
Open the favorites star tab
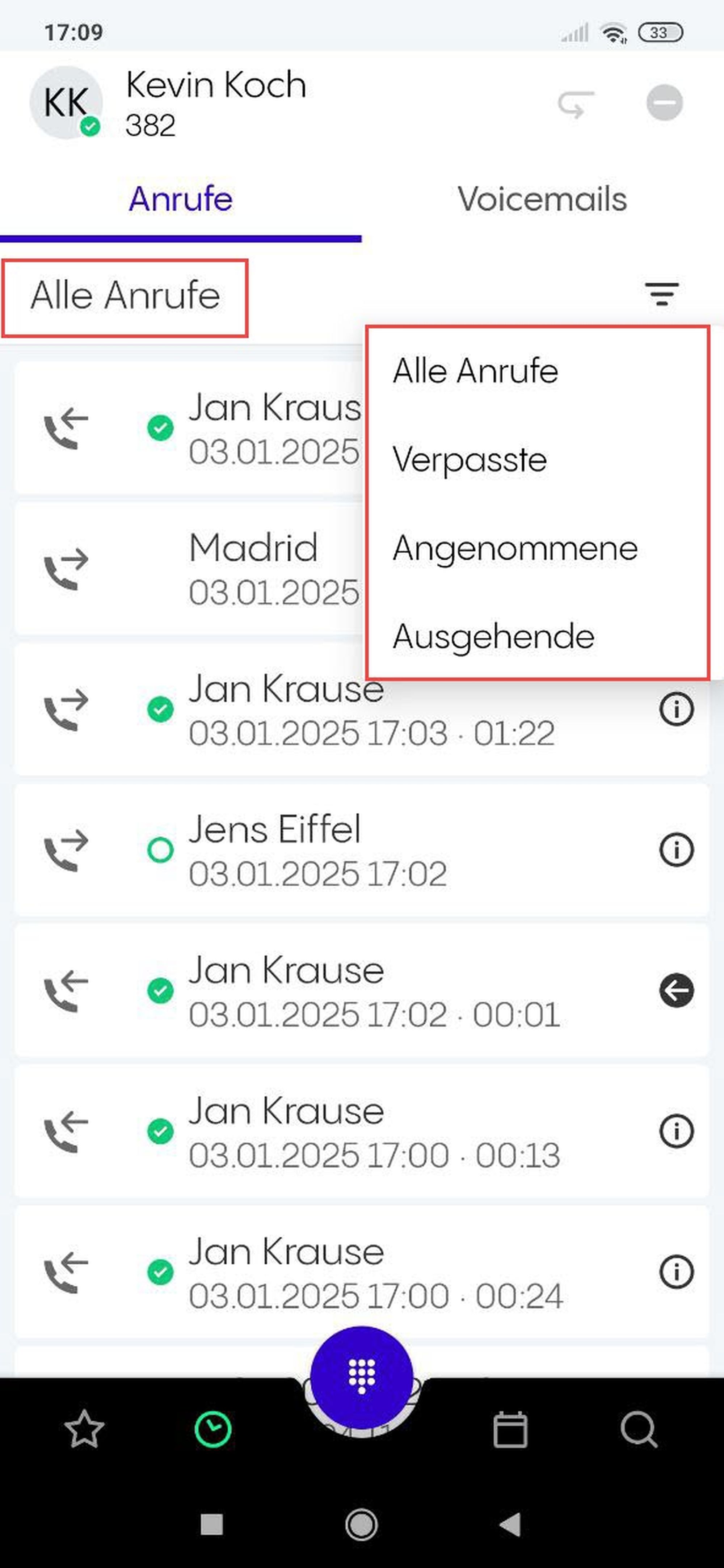point(84,1429)
